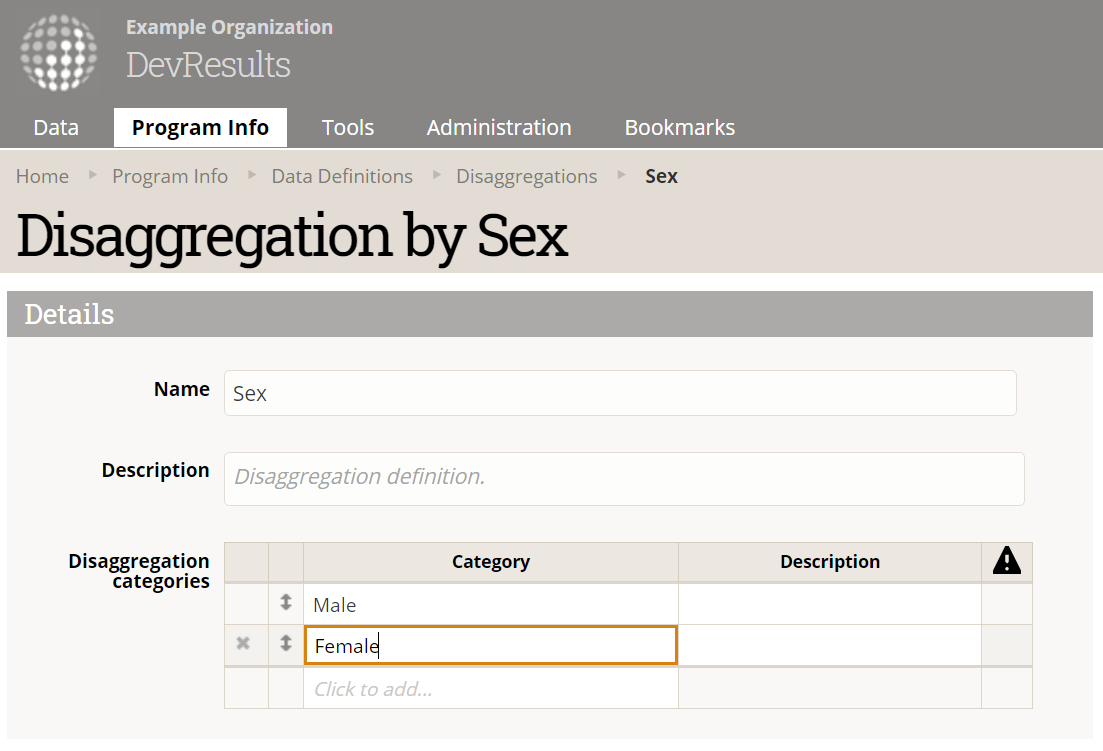Click the Male category cell
This screenshot has height=751, width=1103.
pyautogui.click(x=490, y=604)
